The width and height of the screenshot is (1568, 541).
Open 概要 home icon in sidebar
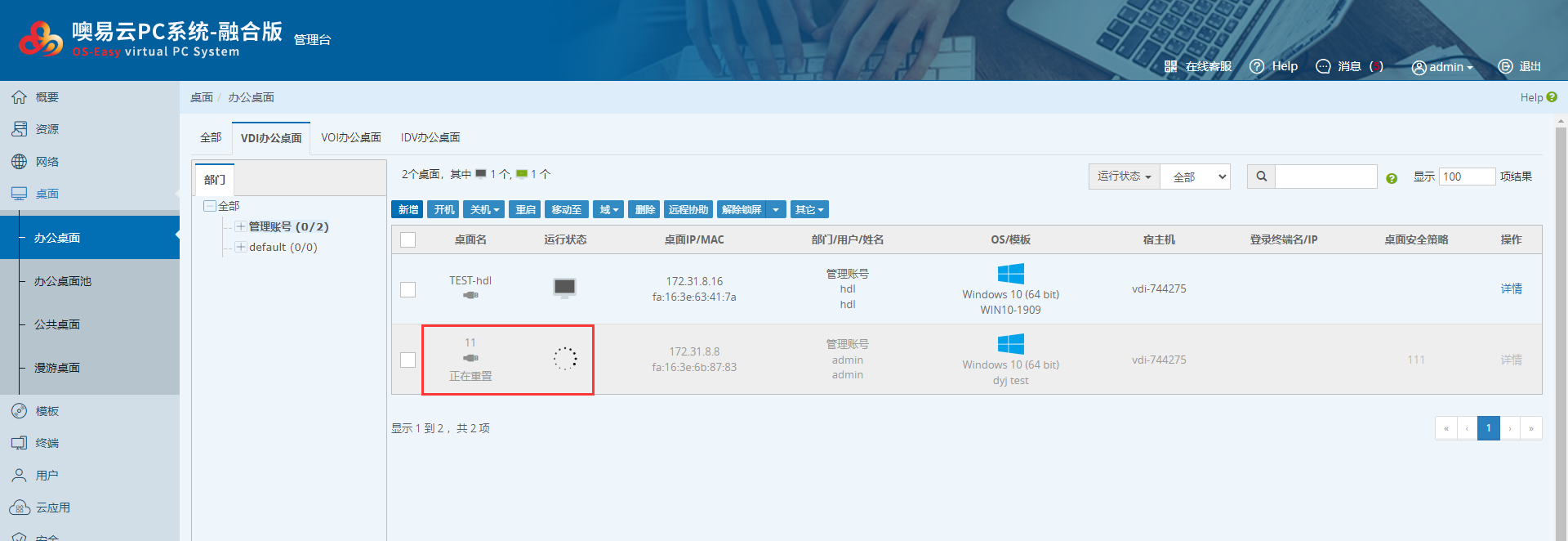19,97
